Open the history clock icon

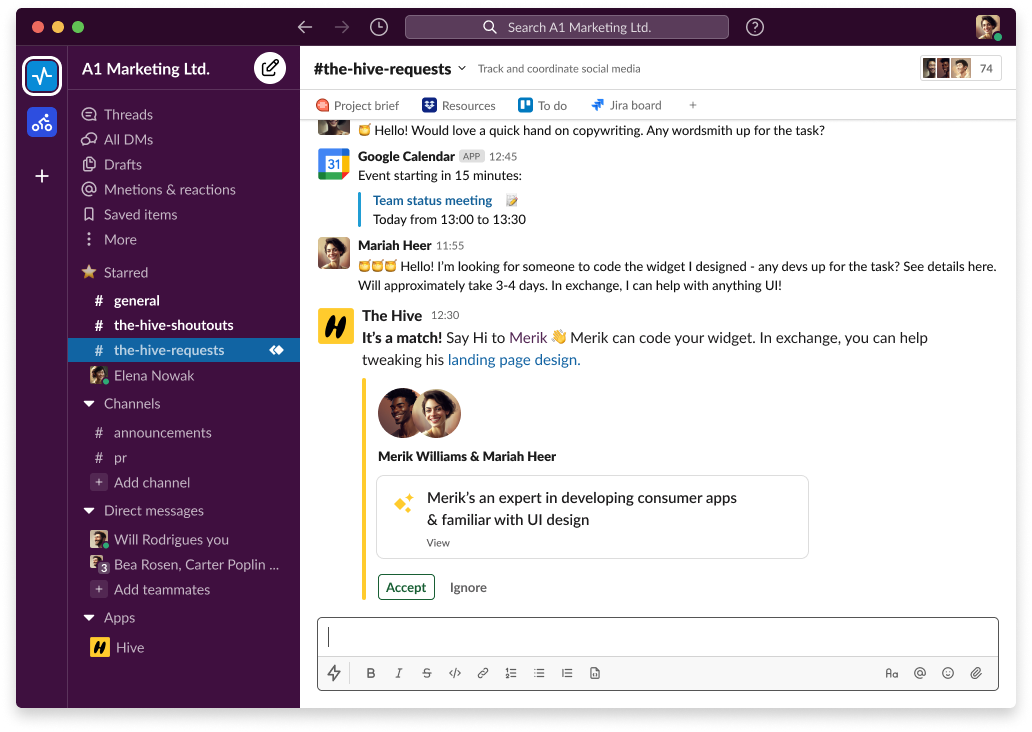[379, 27]
